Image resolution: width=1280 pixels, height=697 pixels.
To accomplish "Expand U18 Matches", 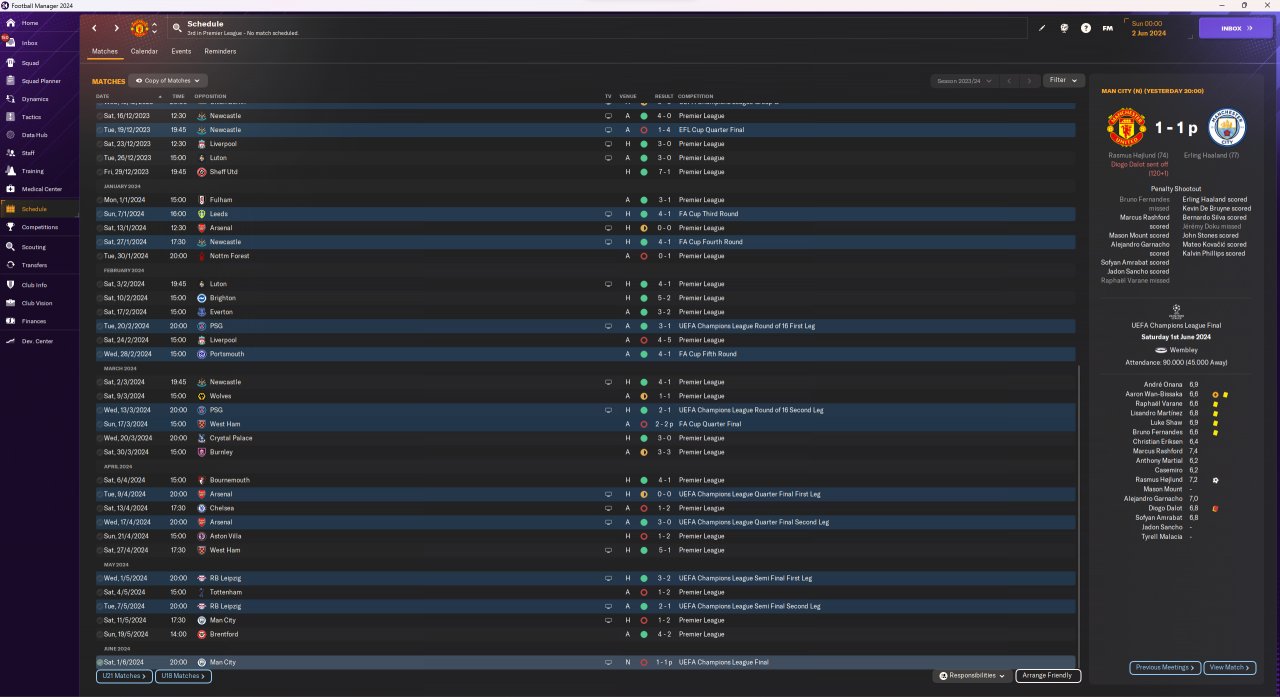I will 184,676.
